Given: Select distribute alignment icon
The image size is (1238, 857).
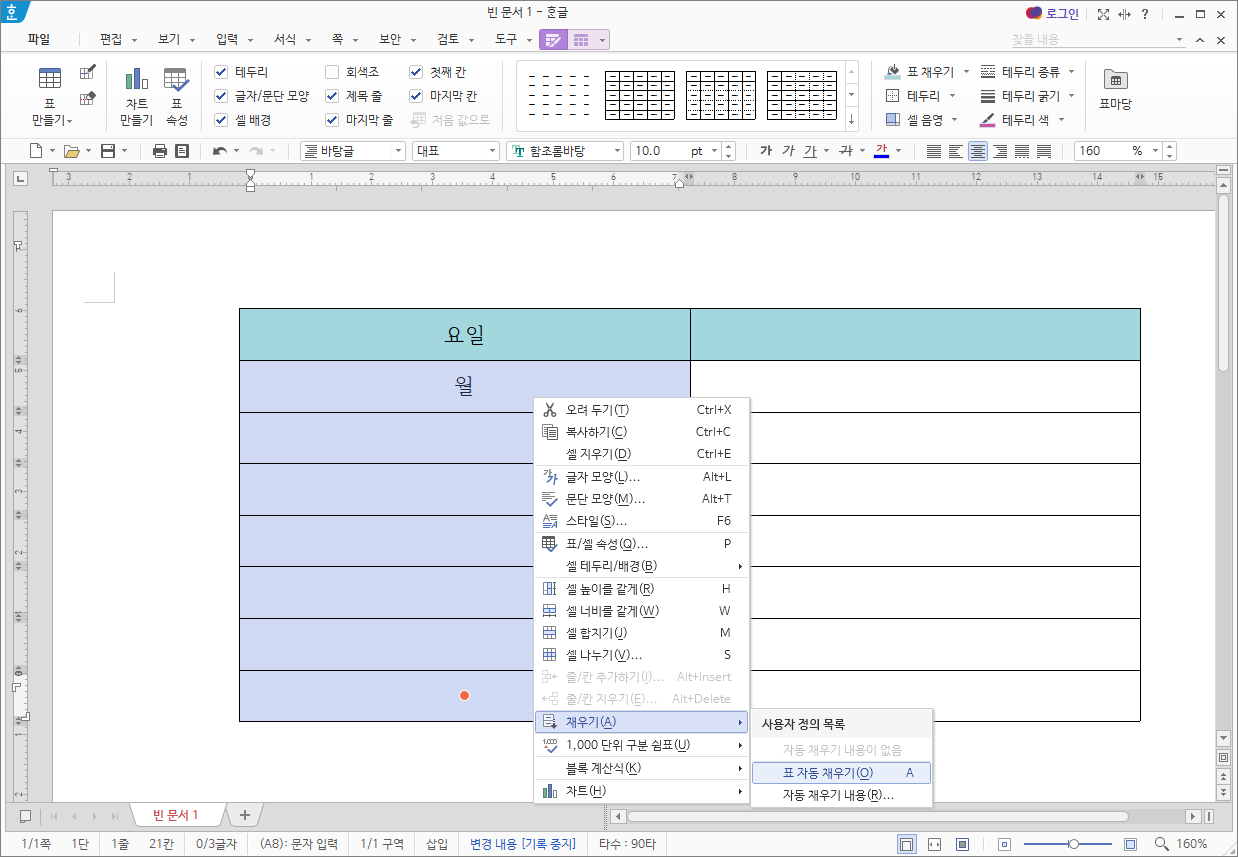Looking at the screenshot, I should pyautogui.click(x=1022, y=151).
